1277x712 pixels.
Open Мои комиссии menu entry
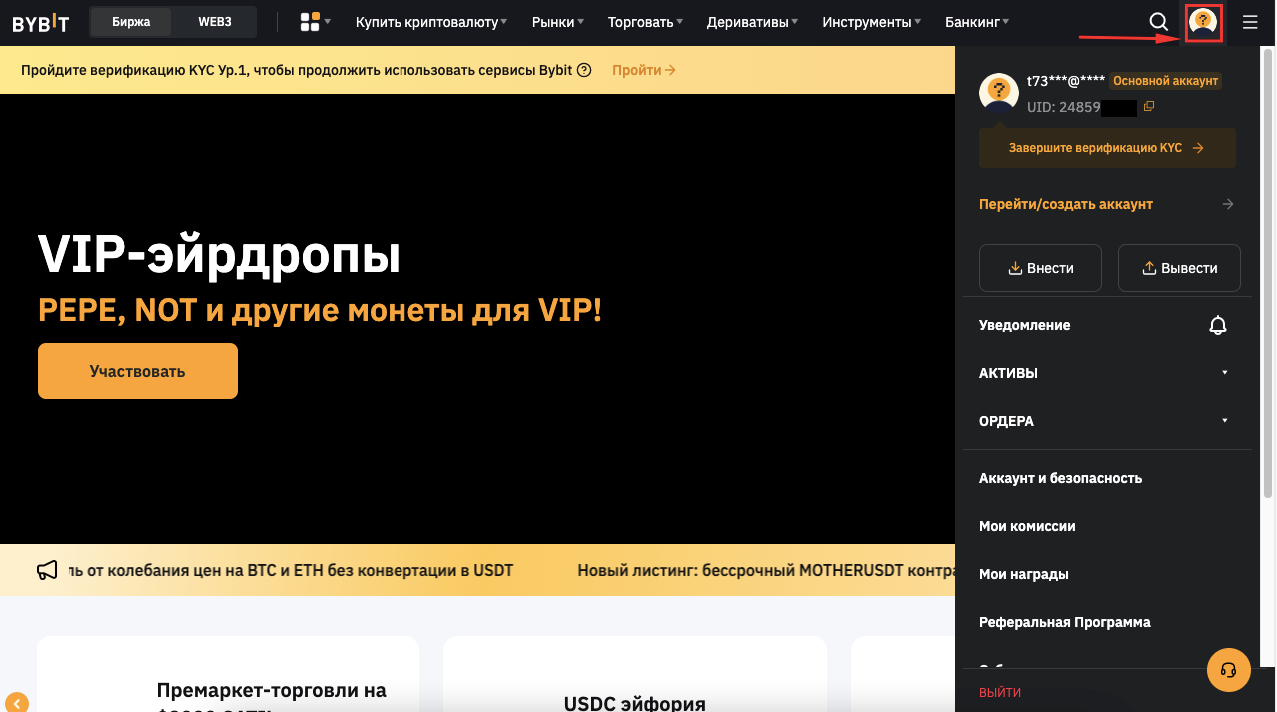coord(1027,526)
